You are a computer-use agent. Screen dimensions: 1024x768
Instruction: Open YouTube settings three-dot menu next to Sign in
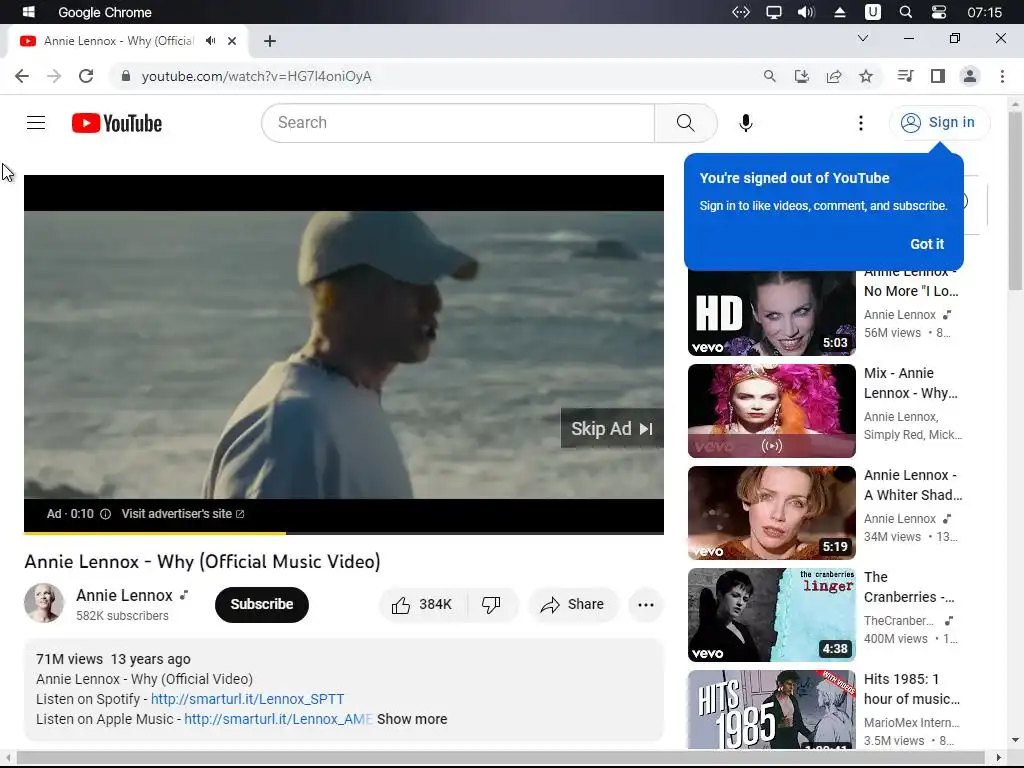pos(861,123)
